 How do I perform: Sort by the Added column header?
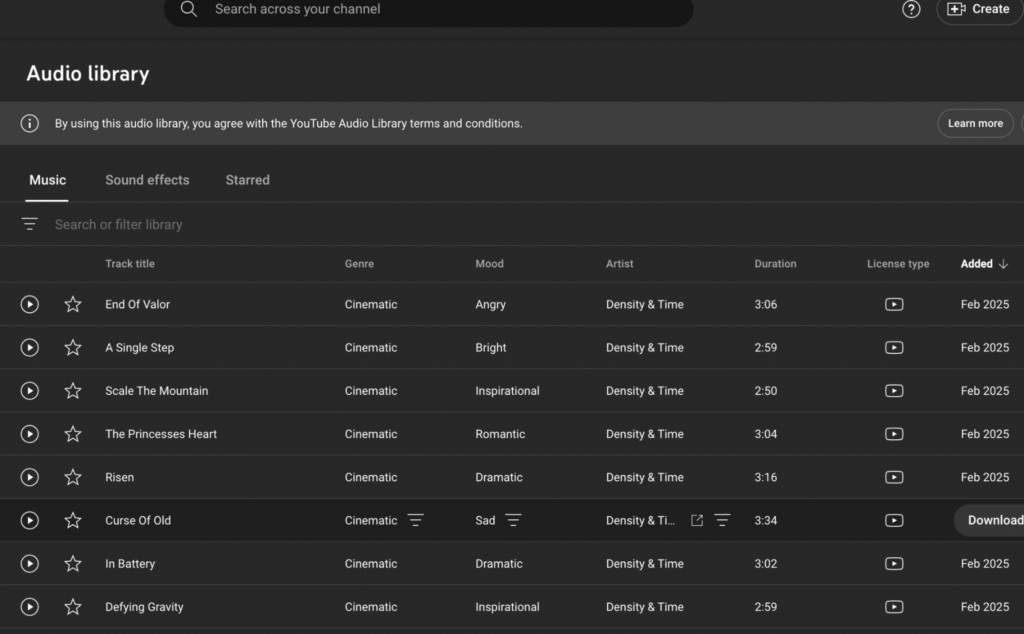pos(984,264)
